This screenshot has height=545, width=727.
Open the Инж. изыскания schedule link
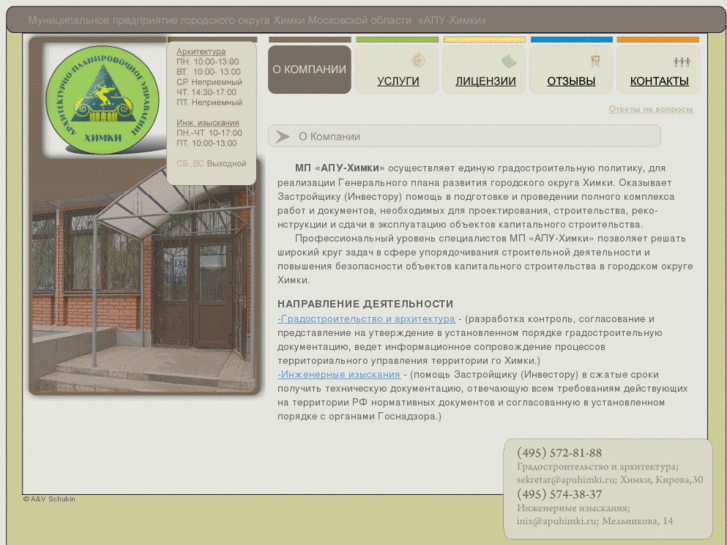[x=208, y=122]
